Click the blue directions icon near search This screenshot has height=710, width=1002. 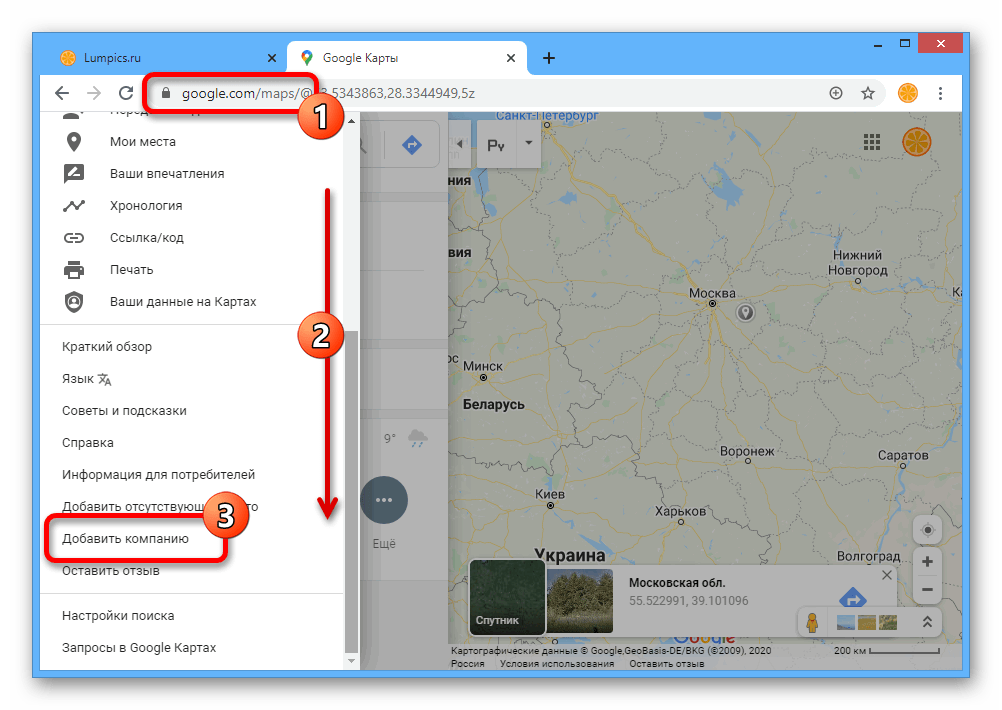click(x=412, y=145)
